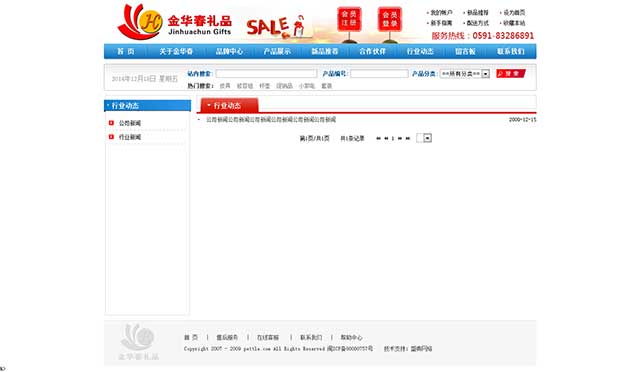Click the SALE banner graphic
This screenshot has width=640, height=372.
click(276, 27)
